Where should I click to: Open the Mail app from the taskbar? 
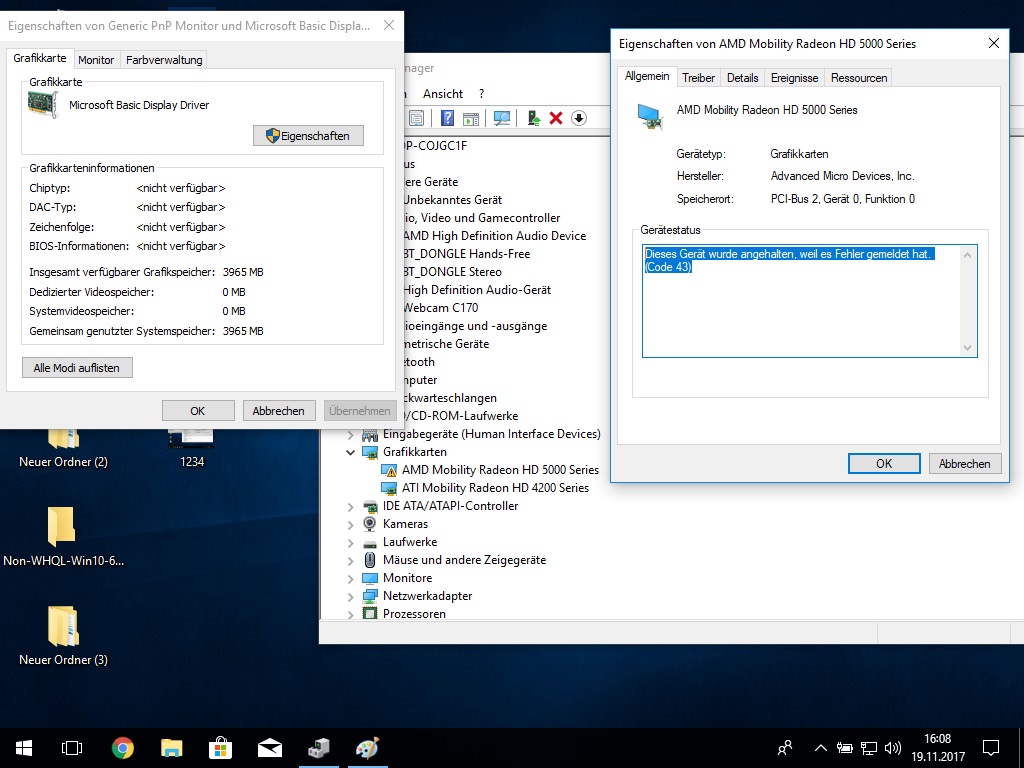click(270, 748)
